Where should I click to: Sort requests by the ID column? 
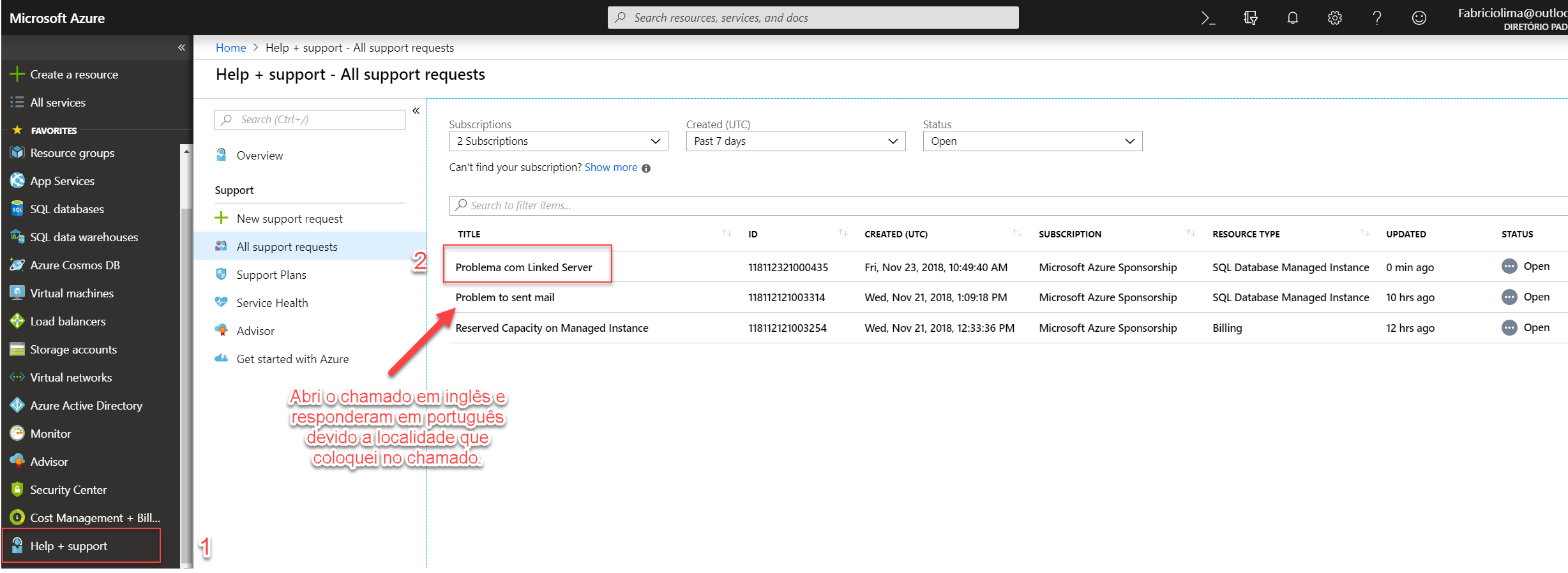point(843,234)
